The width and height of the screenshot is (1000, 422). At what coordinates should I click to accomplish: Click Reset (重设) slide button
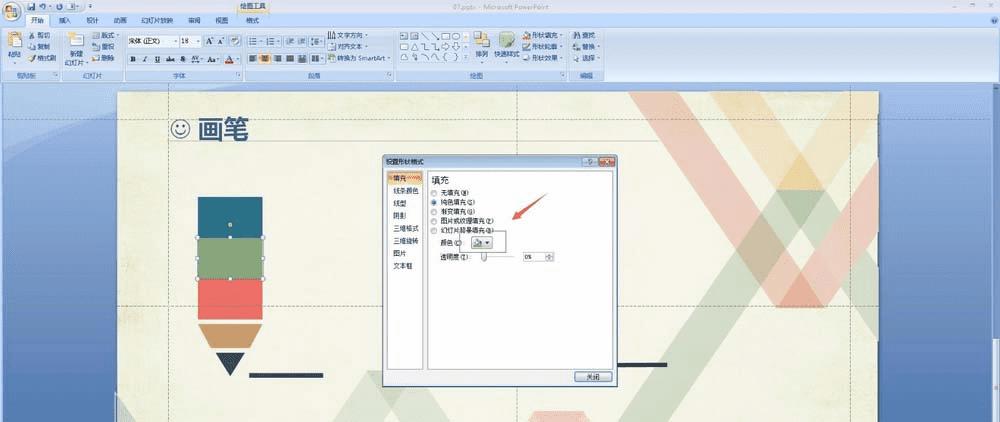click(x=104, y=47)
